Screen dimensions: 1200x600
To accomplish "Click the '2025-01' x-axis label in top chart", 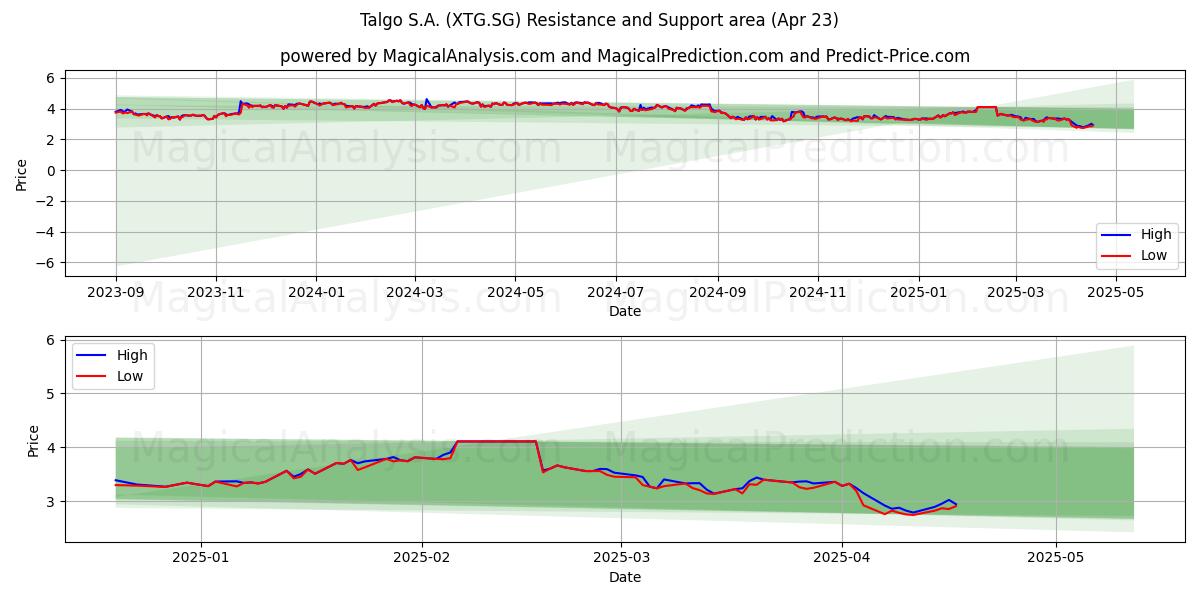I will point(917,293).
